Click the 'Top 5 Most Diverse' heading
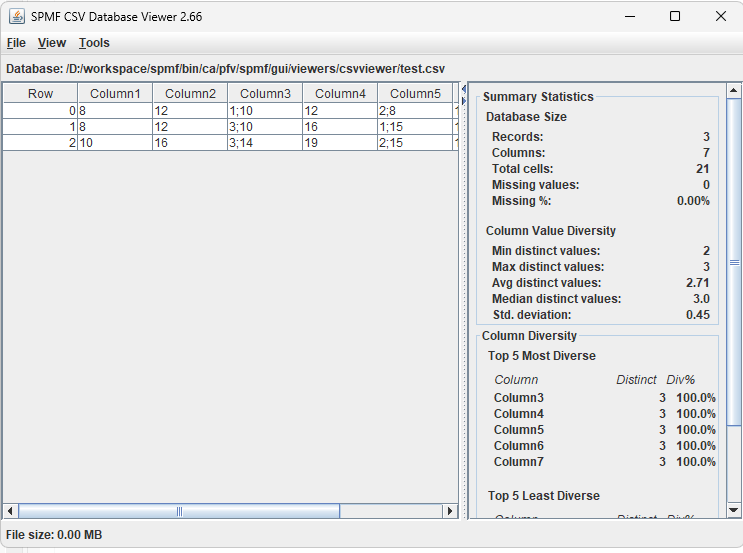Screen dimensions: 743x553 [x=542, y=356]
